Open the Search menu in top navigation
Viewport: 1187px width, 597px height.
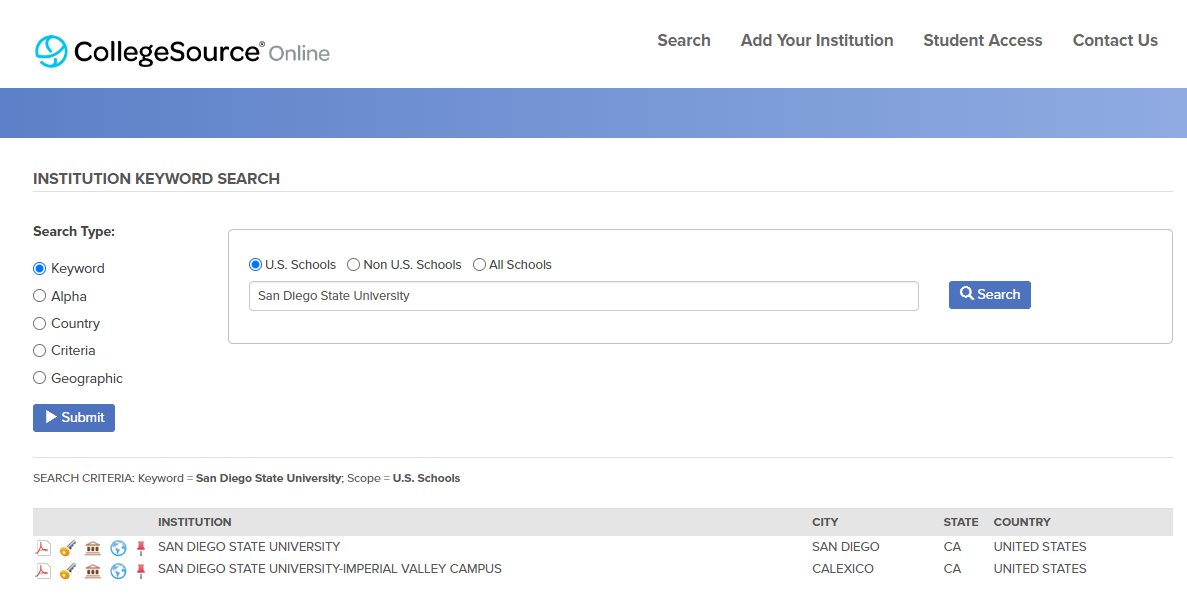click(684, 41)
